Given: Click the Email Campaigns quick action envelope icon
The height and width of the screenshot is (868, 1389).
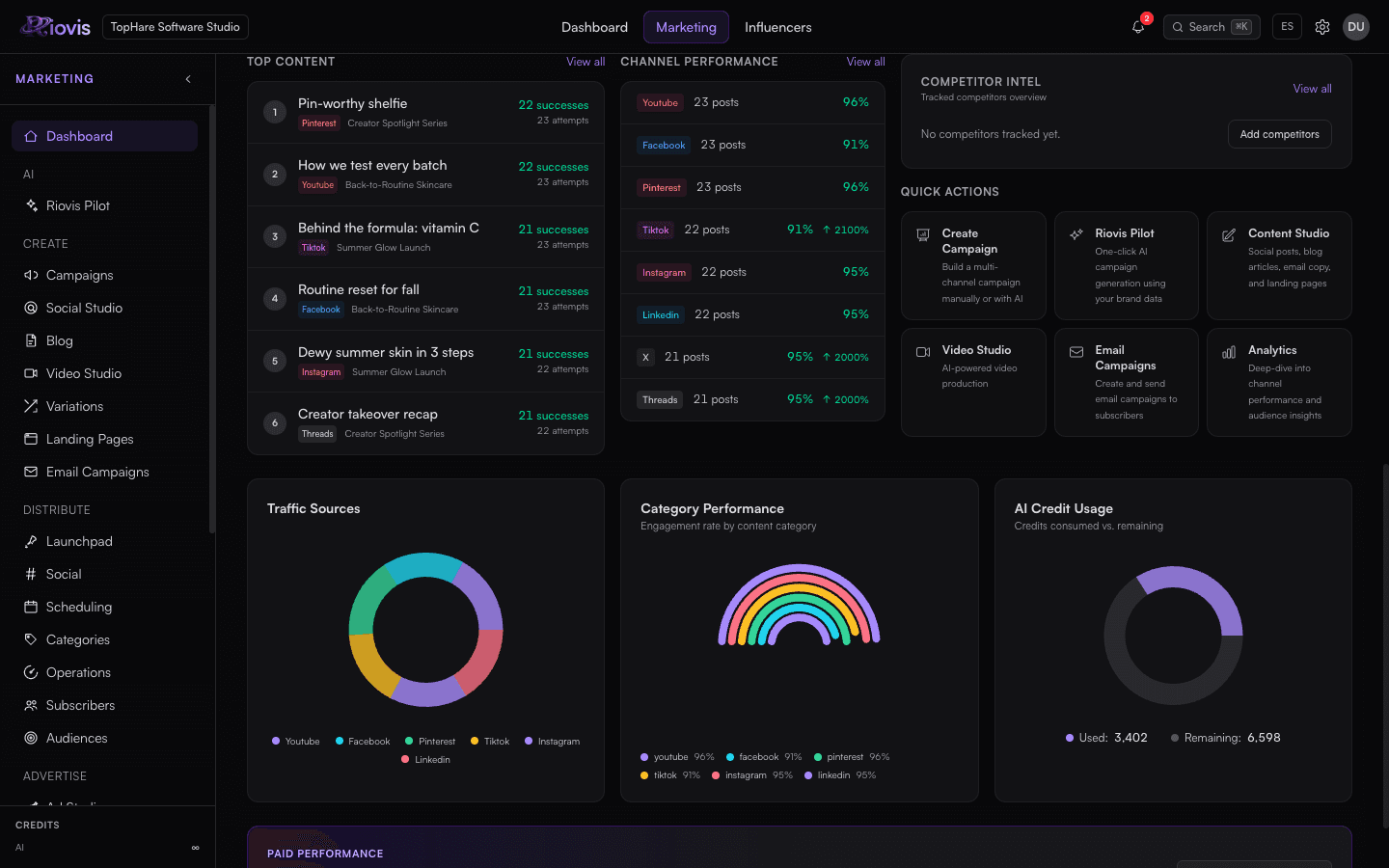Looking at the screenshot, I should 1076,352.
